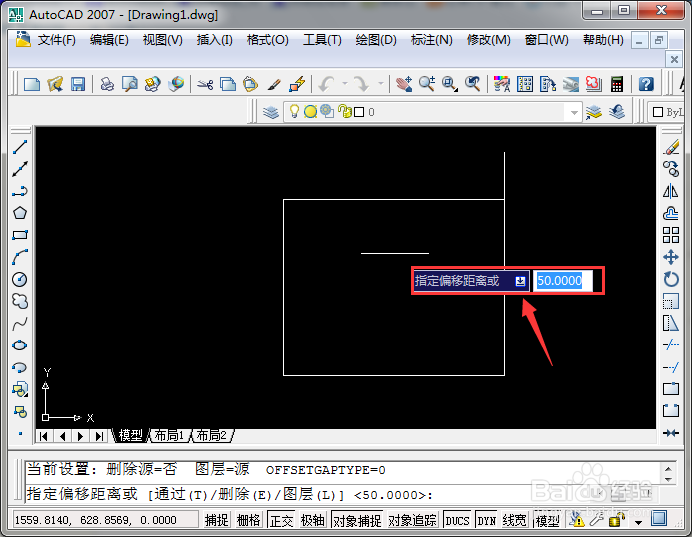Select the Offset tool
Viewport: 692px width, 537px height.
pyautogui.click(x=671, y=213)
